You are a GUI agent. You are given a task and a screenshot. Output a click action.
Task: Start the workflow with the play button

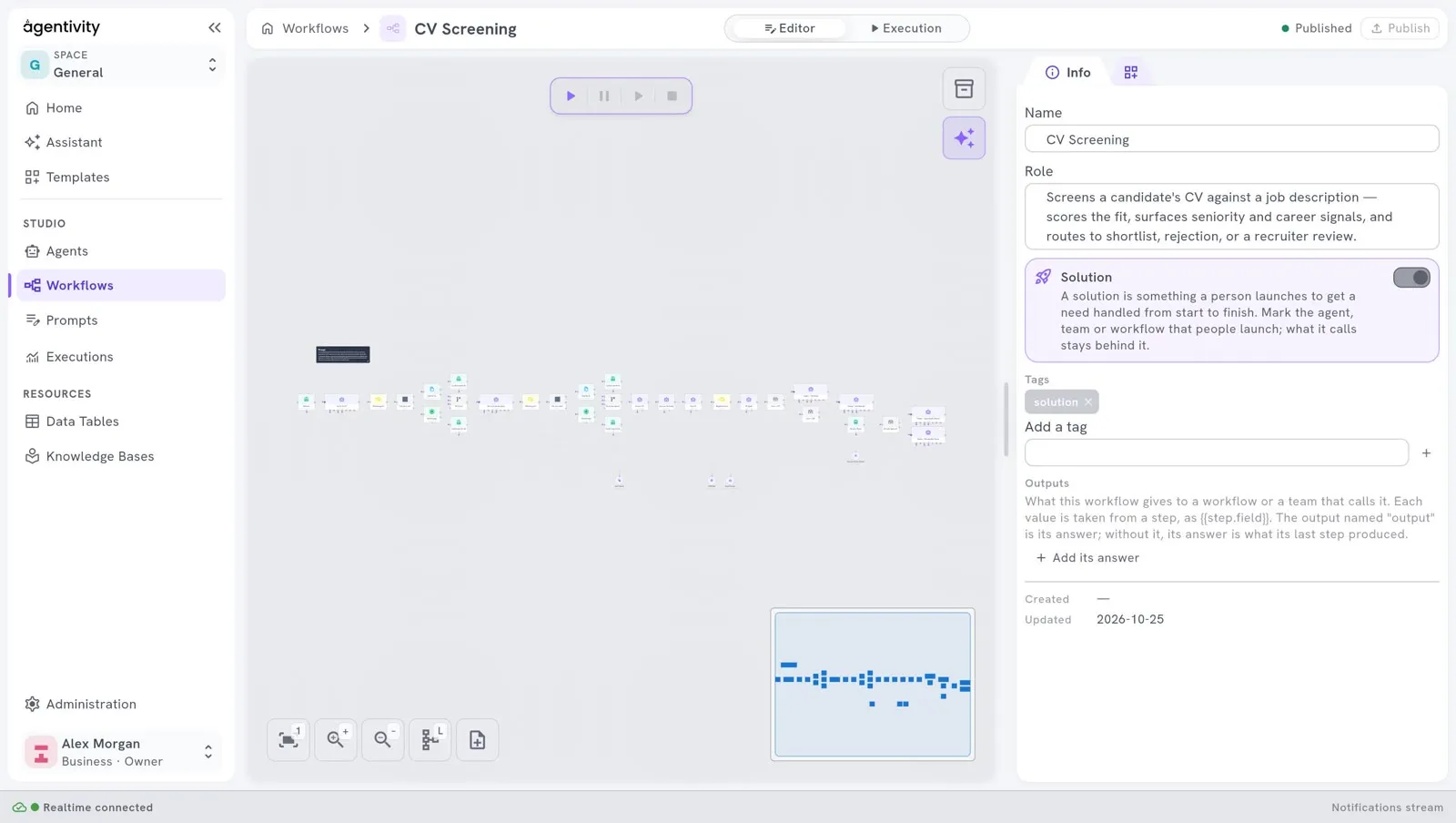coord(571,96)
